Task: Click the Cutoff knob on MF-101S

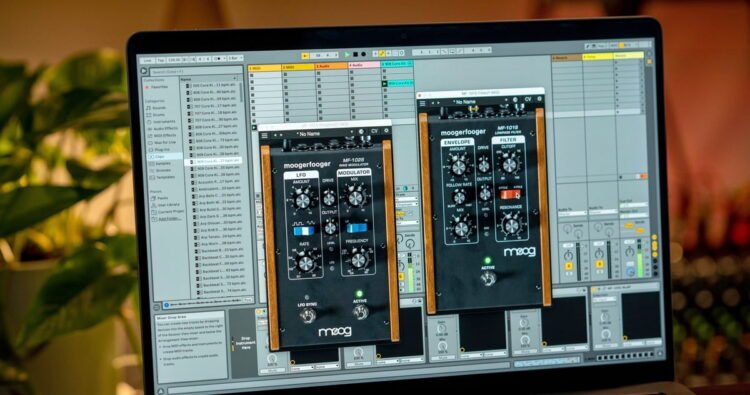Action: [x=510, y=165]
